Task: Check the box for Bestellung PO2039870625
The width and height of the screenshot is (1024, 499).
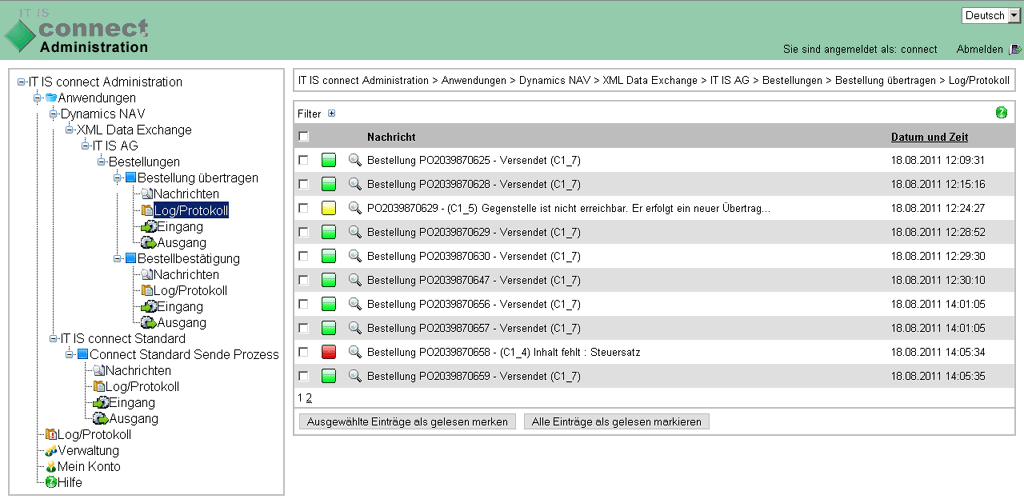Action: point(303,160)
